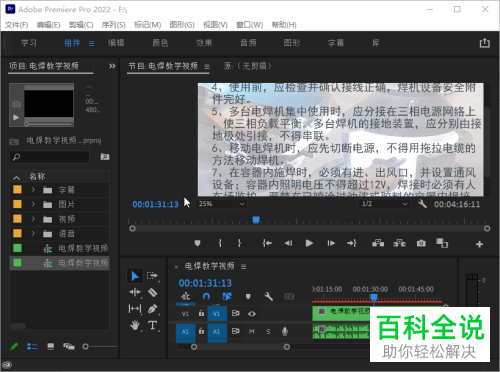Viewport: 500px width, 372px height.
Task: Open Timeline display settings wrench
Action: point(268,296)
